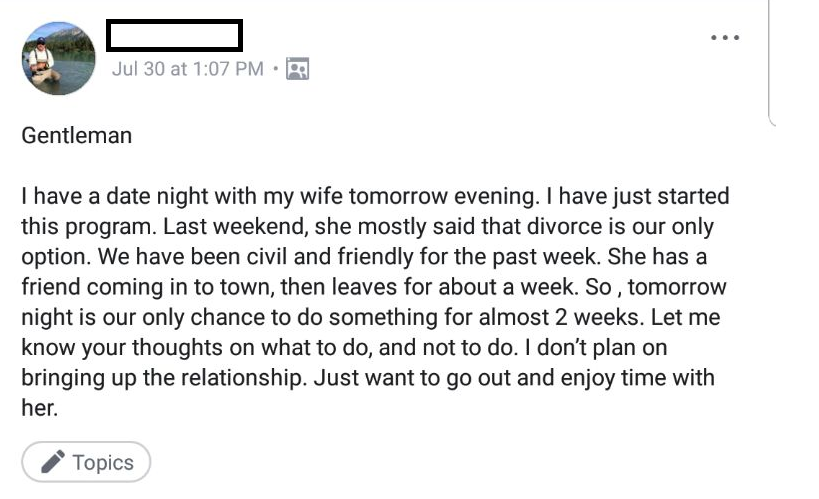Click the group members privacy icon

coord(297,69)
